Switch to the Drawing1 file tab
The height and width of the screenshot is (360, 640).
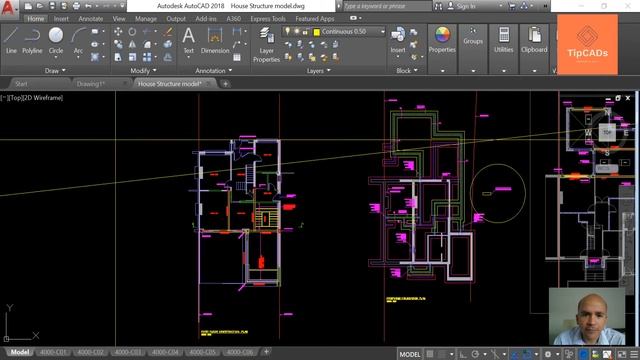[91, 84]
